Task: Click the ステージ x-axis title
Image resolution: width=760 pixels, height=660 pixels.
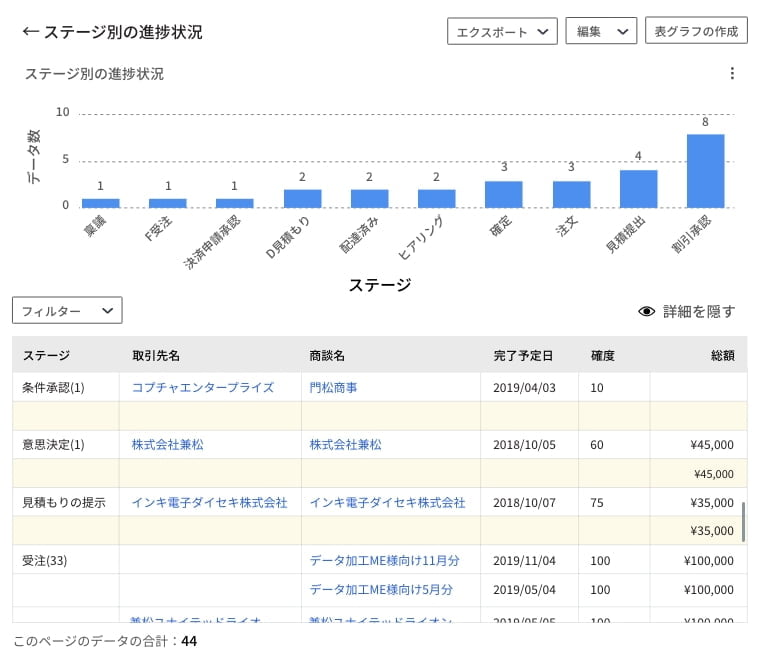Action: (380, 285)
